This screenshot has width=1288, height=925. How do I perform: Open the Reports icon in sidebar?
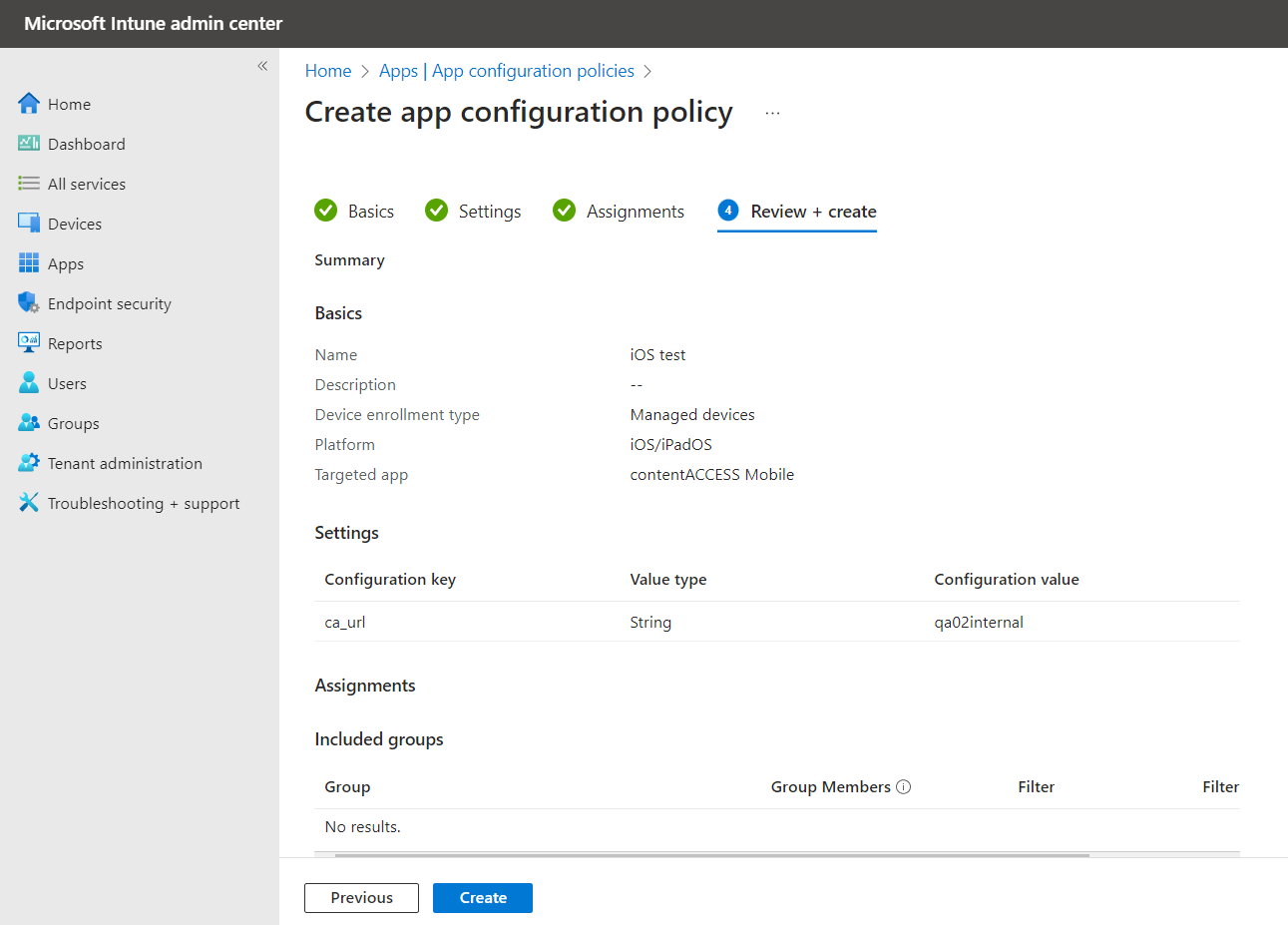tap(29, 343)
